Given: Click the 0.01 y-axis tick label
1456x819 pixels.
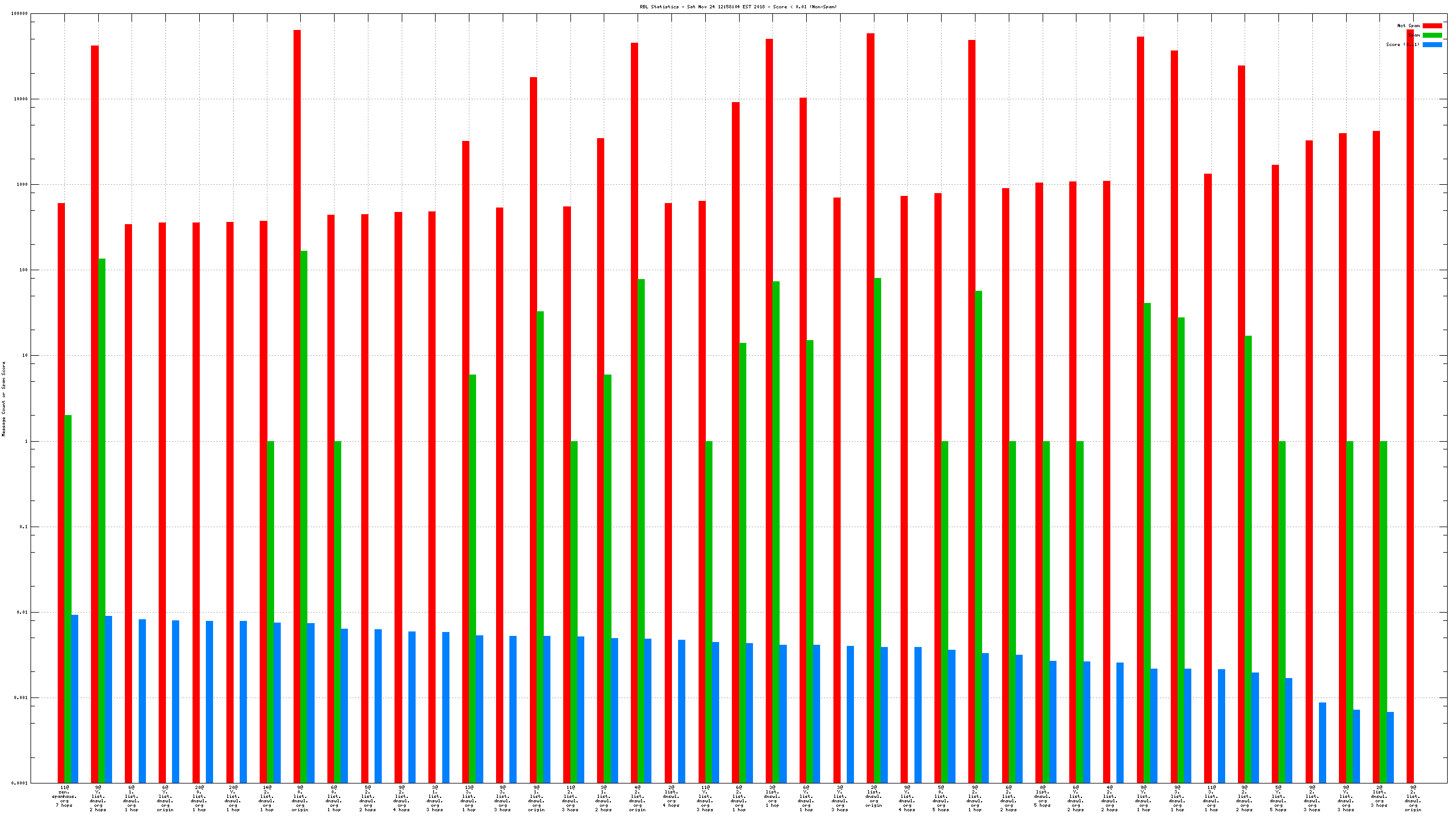Looking at the screenshot, I should [22, 612].
